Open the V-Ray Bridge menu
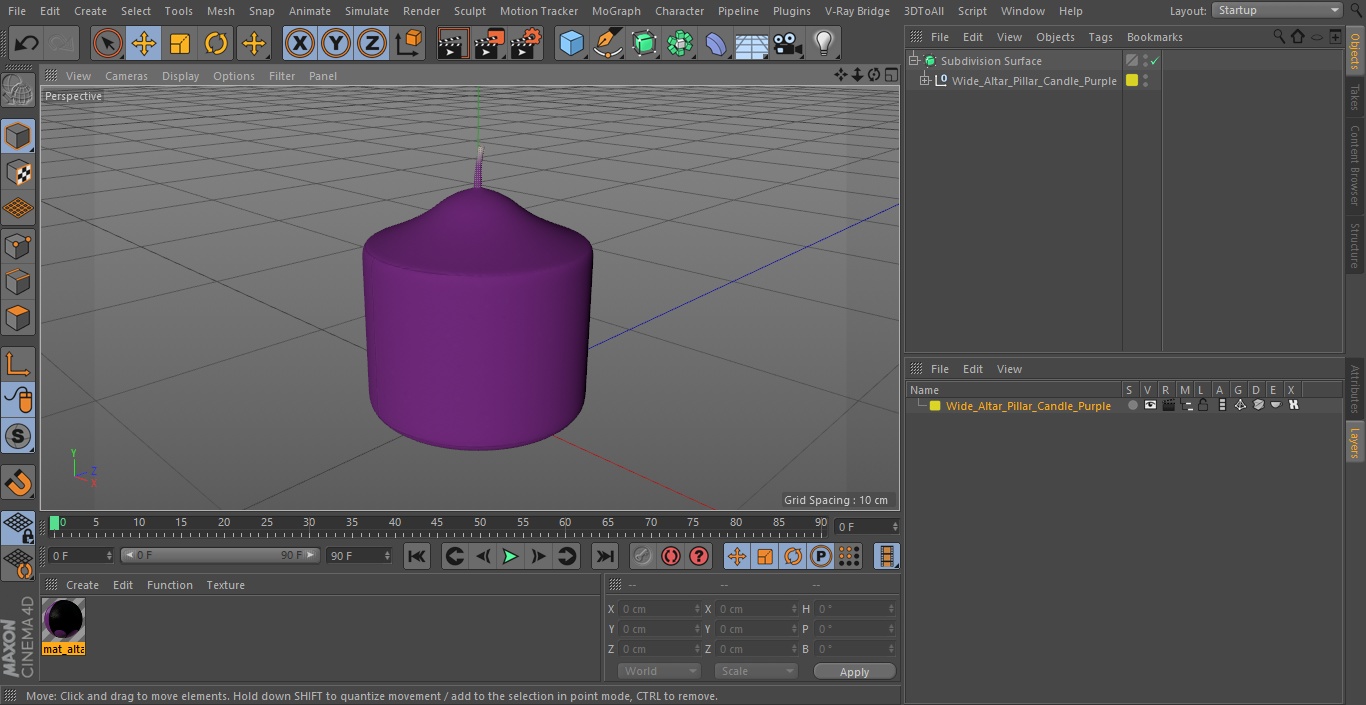 [857, 11]
